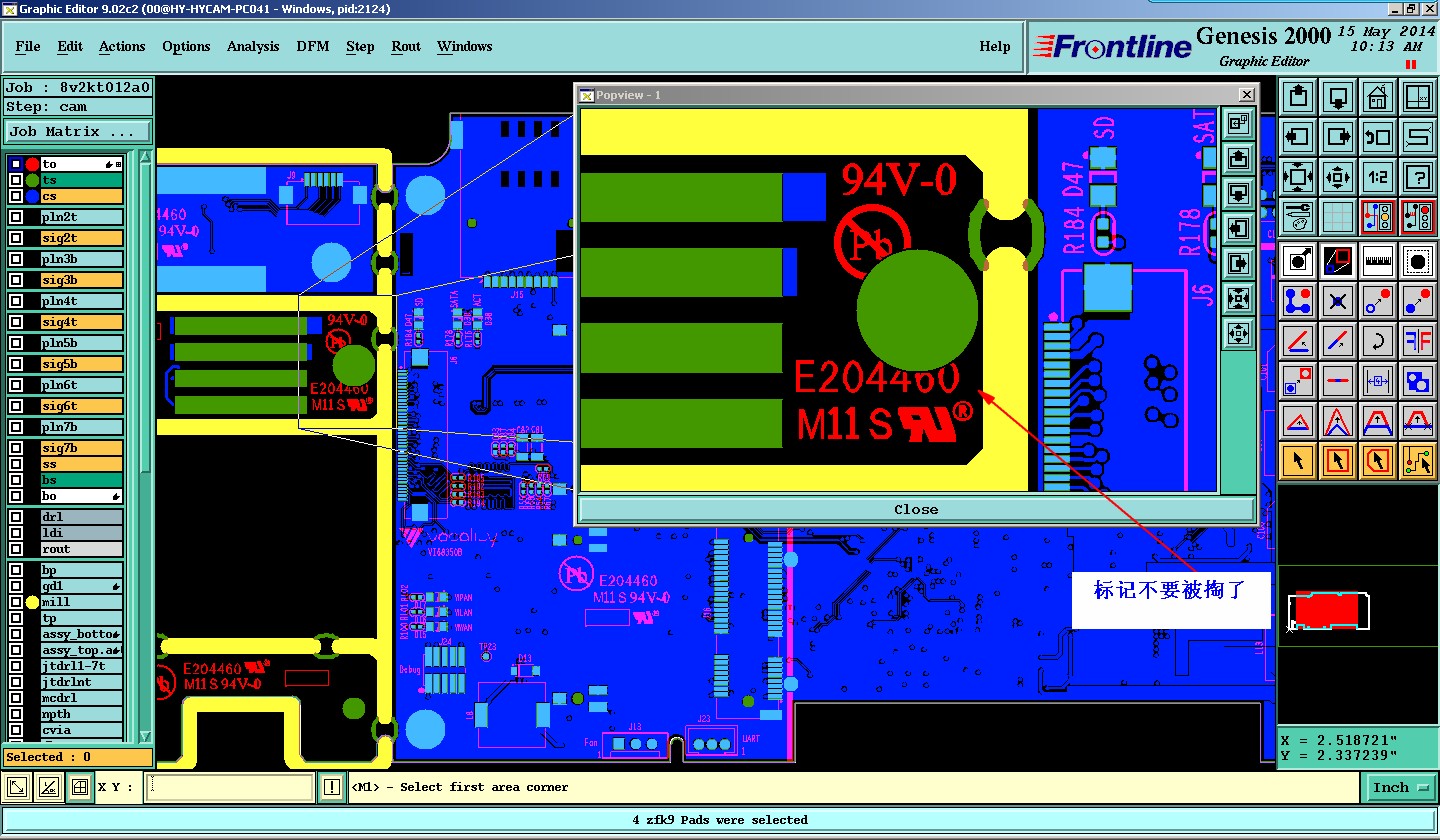
Task: Click the layer list vertical scrollbar
Action: (145, 445)
